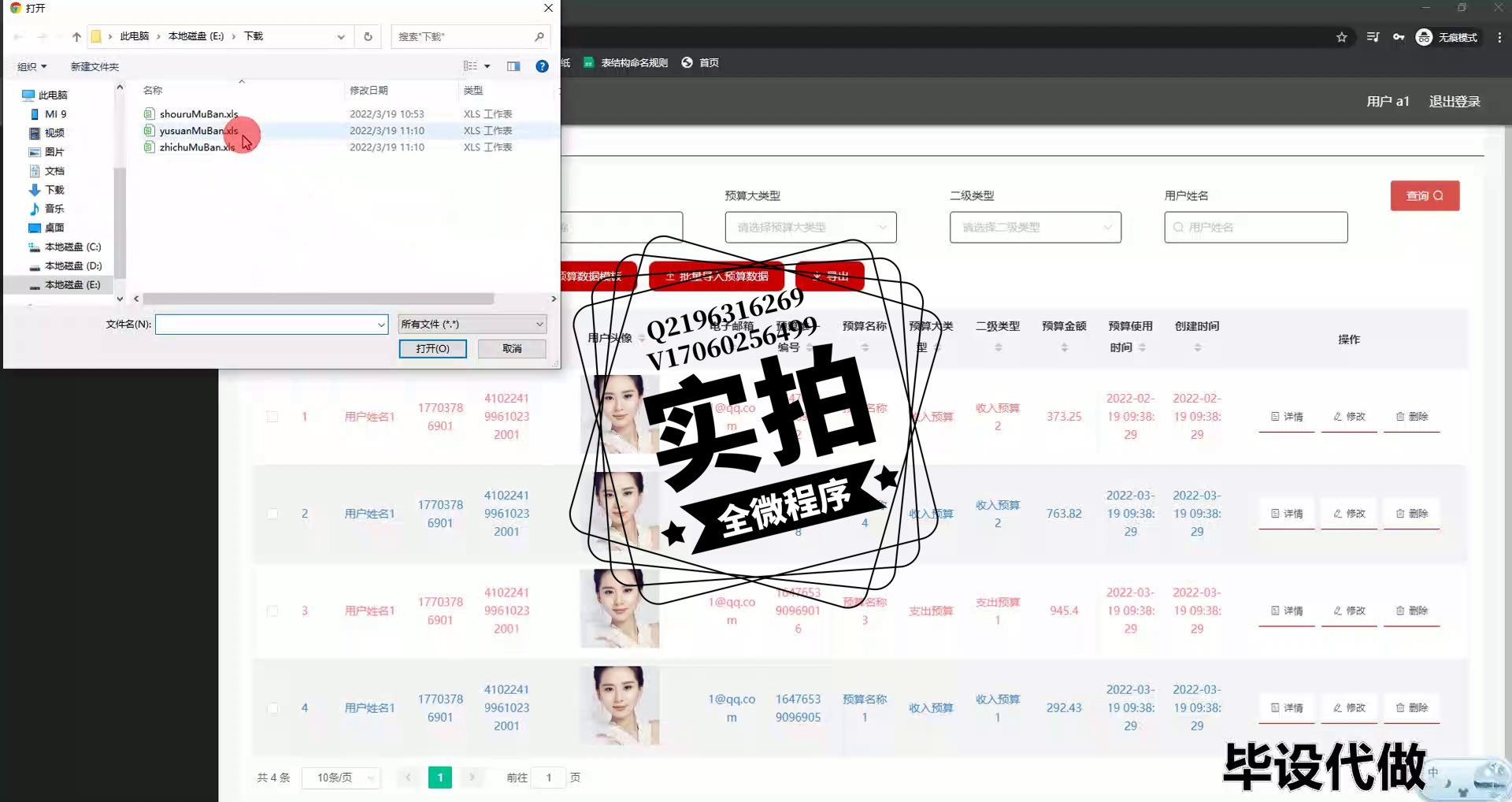Sort table by 创建时间 column arrows

point(1197,347)
